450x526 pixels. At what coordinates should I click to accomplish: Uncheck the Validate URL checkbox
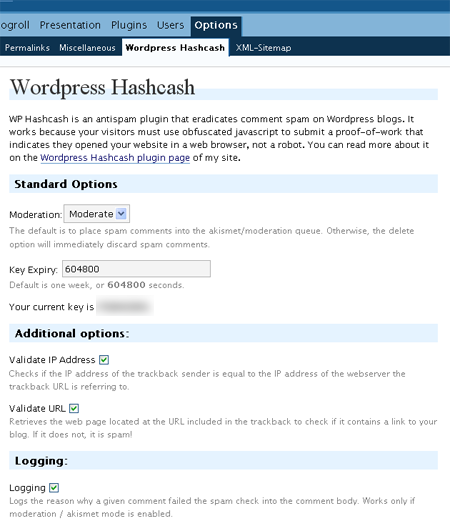pyautogui.click(x=74, y=408)
